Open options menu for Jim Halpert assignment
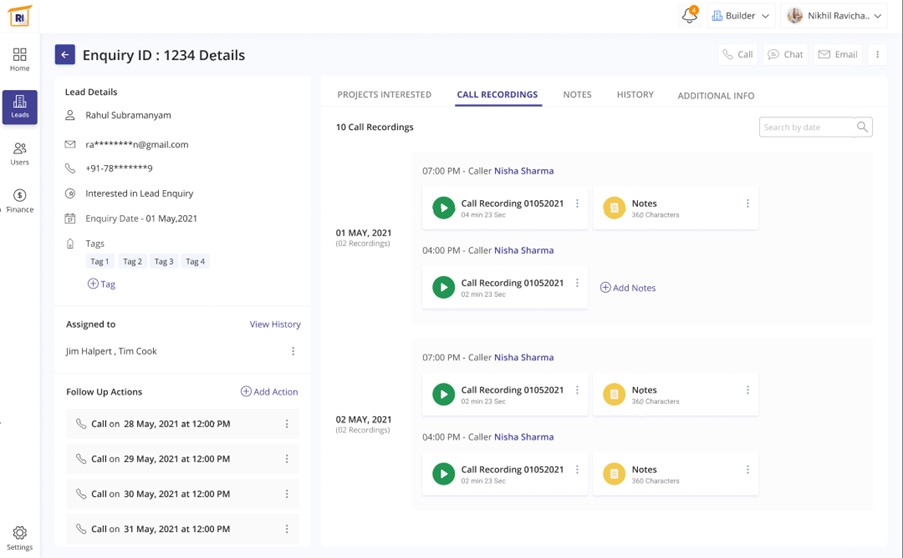The width and height of the screenshot is (903, 558). point(293,352)
